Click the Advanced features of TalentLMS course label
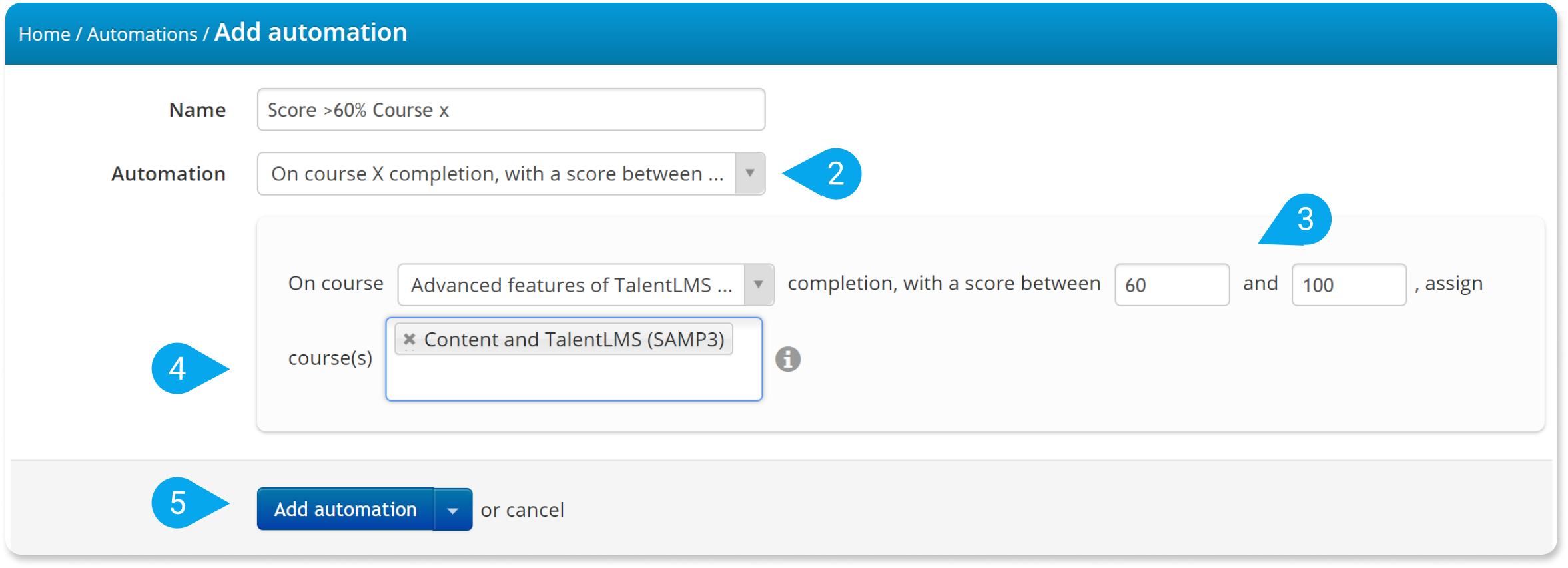The image size is (1568, 568). pyautogui.click(x=570, y=284)
